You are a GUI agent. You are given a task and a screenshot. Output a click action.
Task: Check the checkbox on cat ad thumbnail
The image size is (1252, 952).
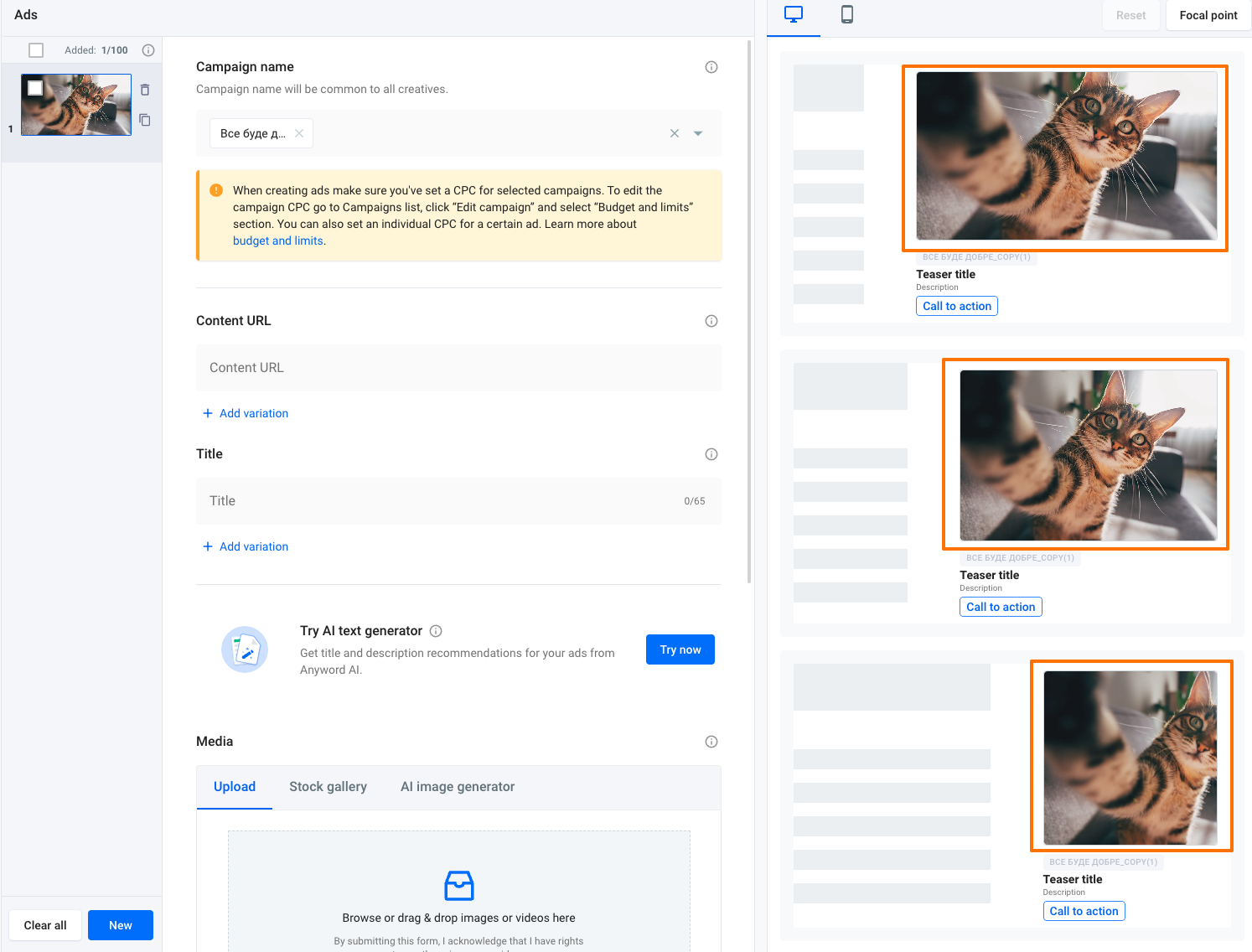click(35, 88)
